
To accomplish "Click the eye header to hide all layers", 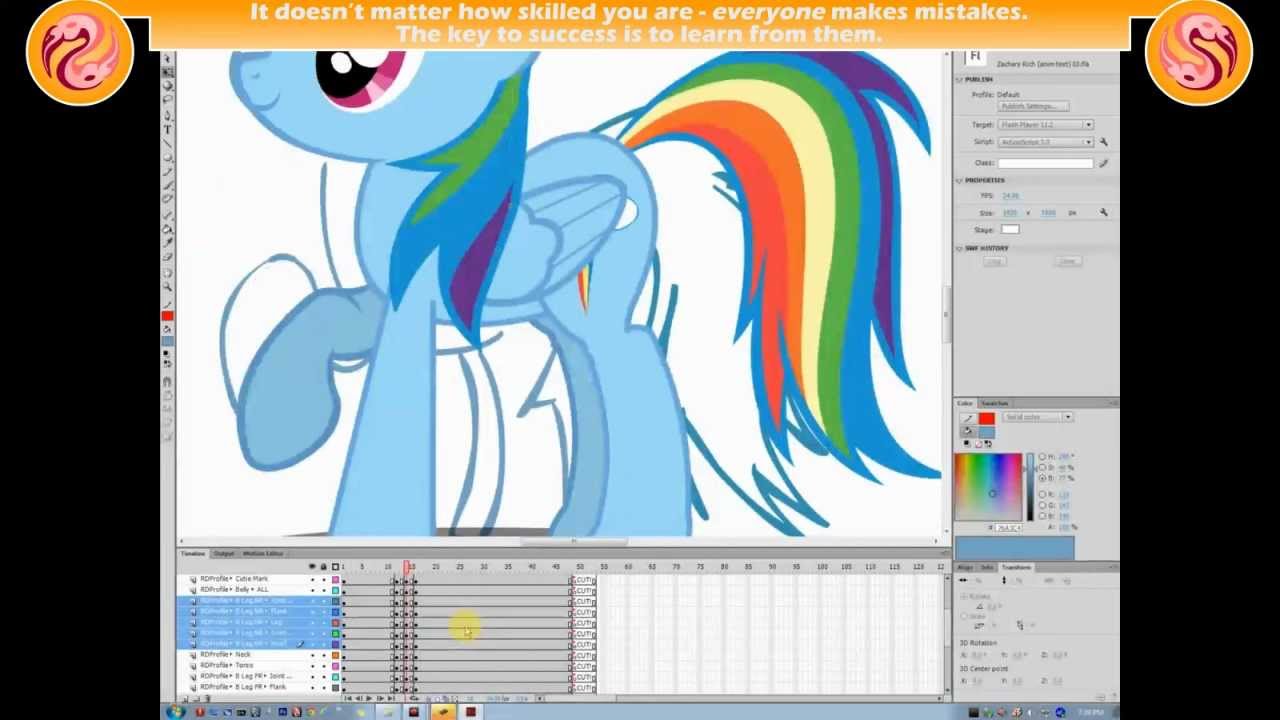I will tap(311, 567).
